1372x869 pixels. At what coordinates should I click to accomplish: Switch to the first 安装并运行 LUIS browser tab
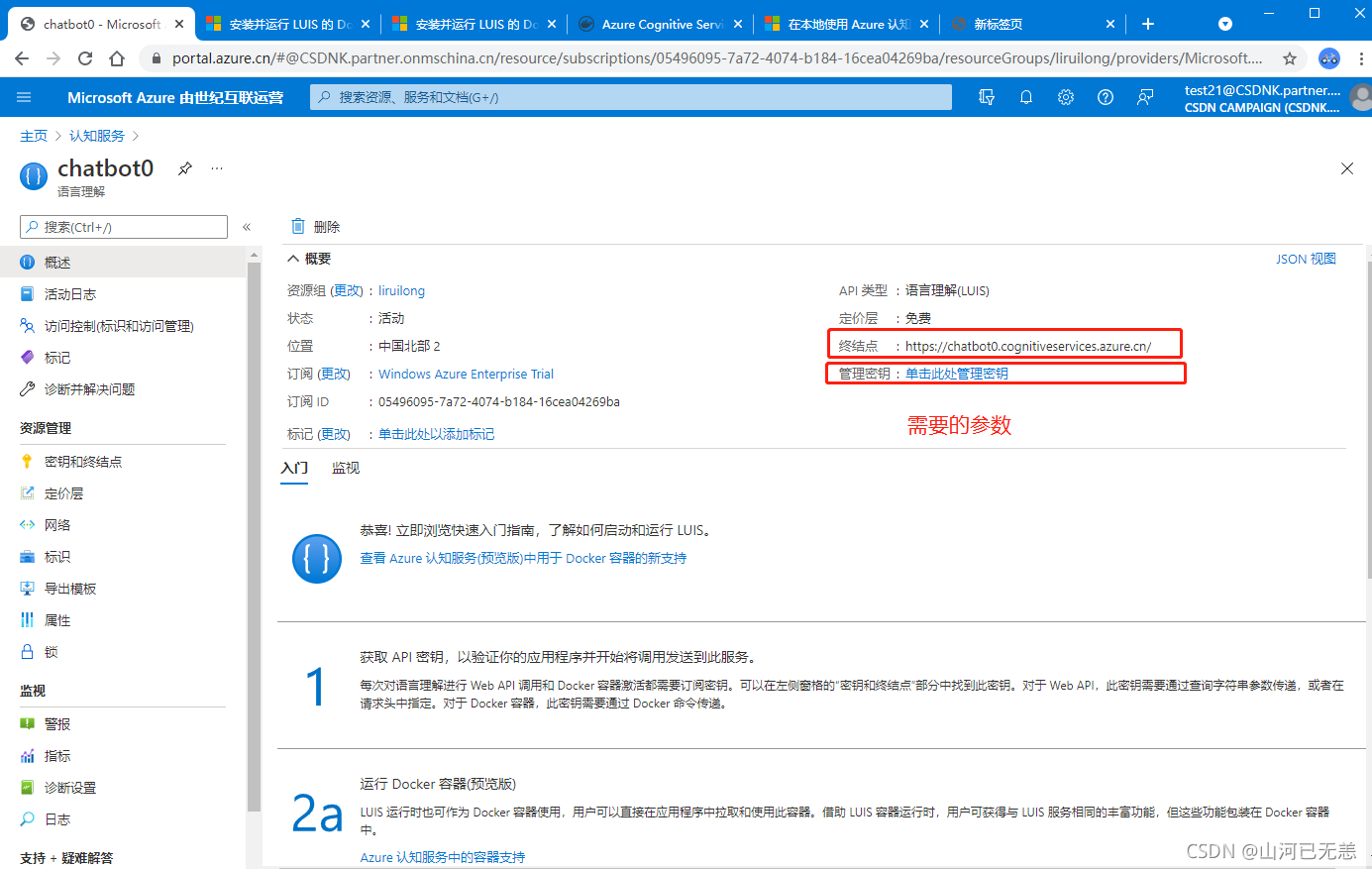[288, 24]
